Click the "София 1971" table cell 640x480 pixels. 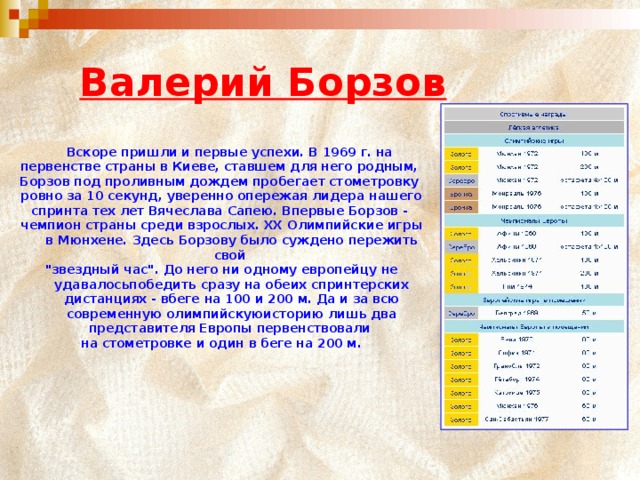point(517,353)
